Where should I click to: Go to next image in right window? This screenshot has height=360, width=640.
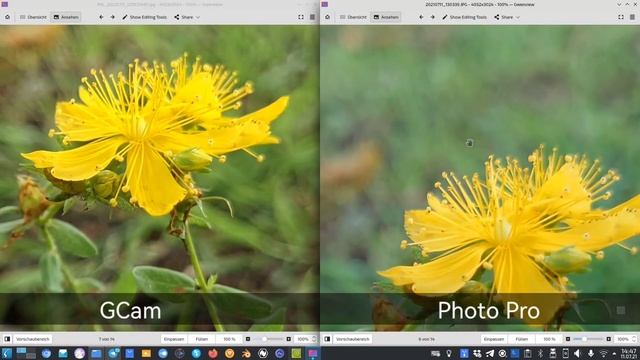(x=433, y=17)
